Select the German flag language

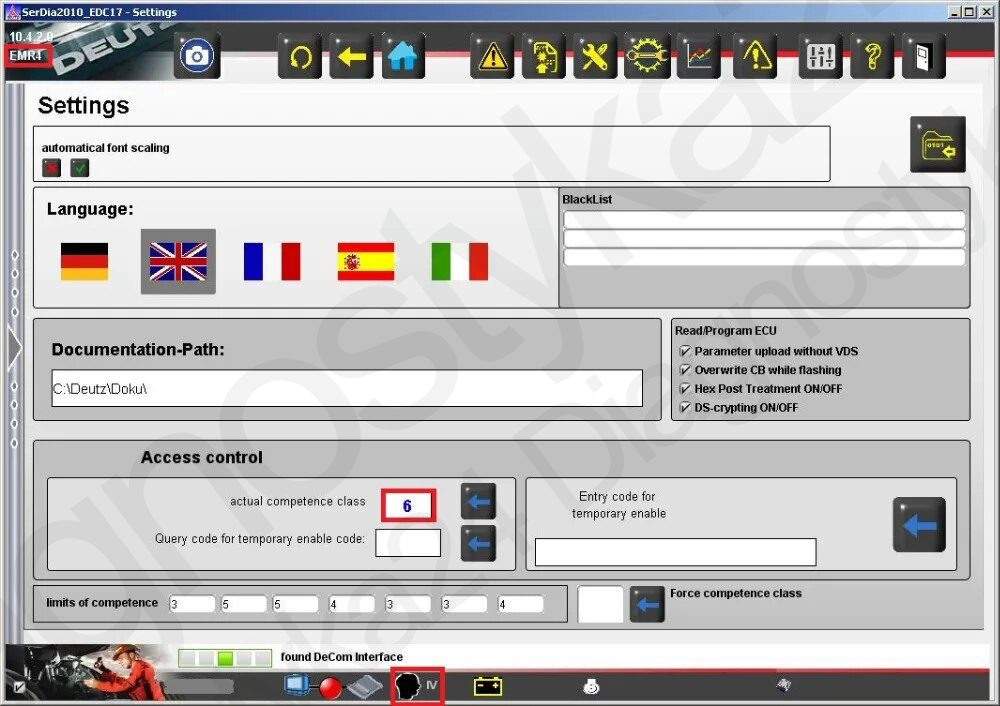[84, 262]
